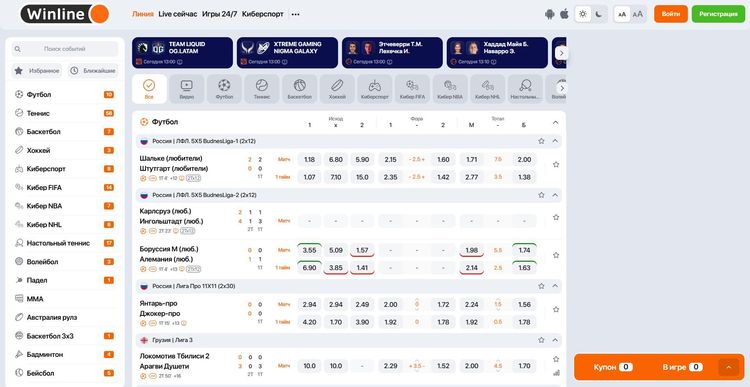The height and width of the screenshot is (387, 750).
Task: Favorite Янтарь-про vs Джокер-про match
Action: (556, 310)
